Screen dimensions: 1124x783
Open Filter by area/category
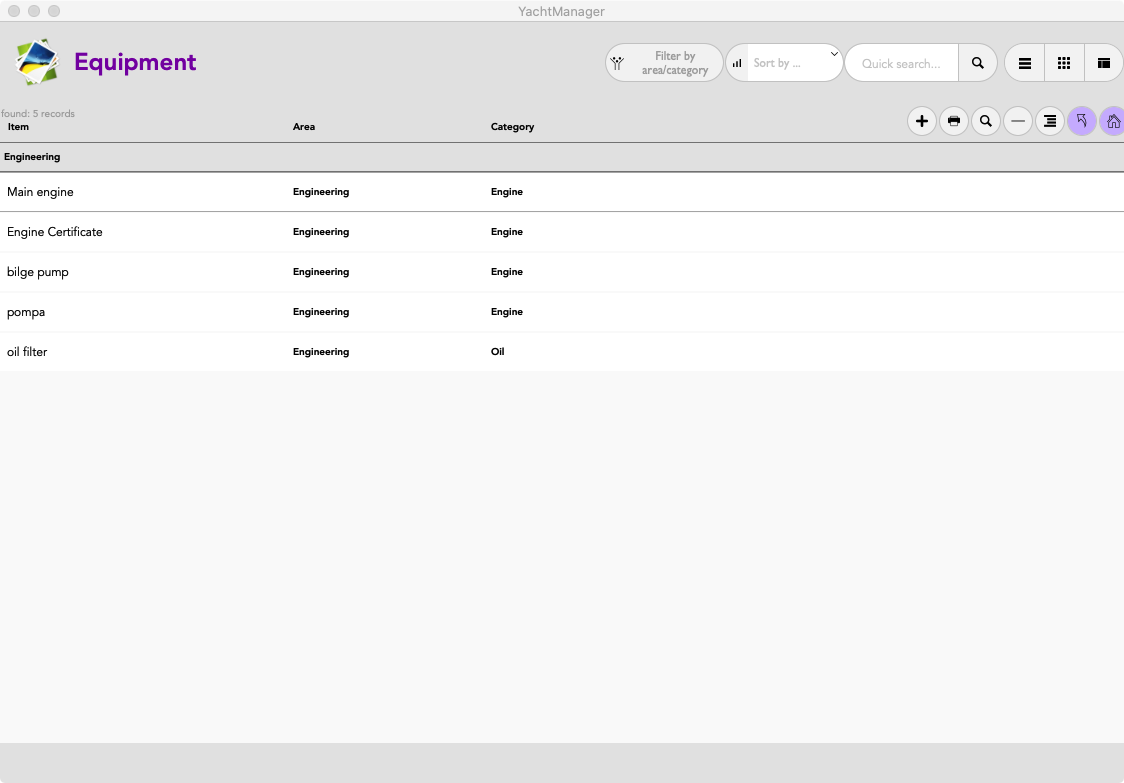(664, 63)
